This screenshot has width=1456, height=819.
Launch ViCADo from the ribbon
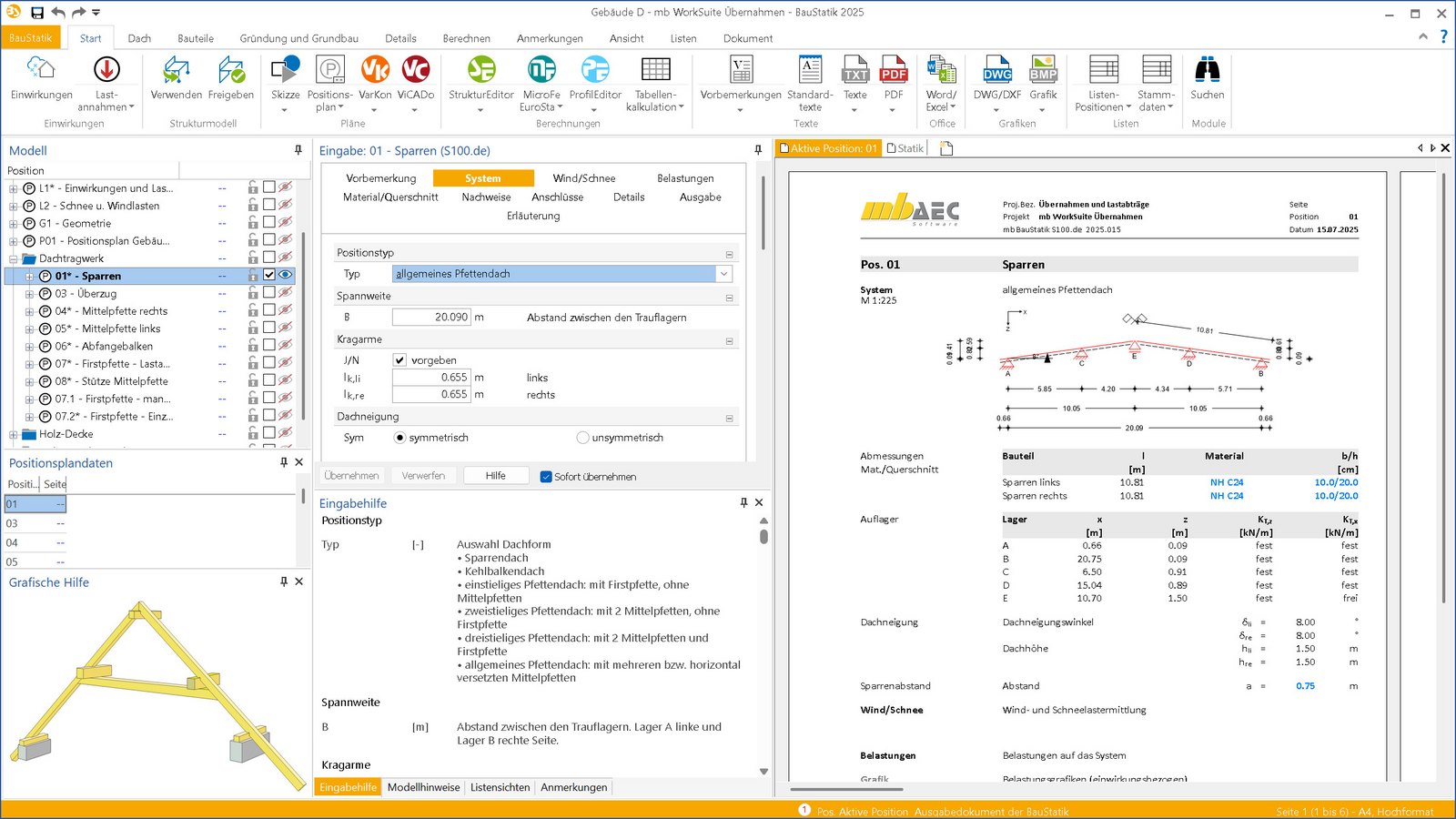coord(415,82)
